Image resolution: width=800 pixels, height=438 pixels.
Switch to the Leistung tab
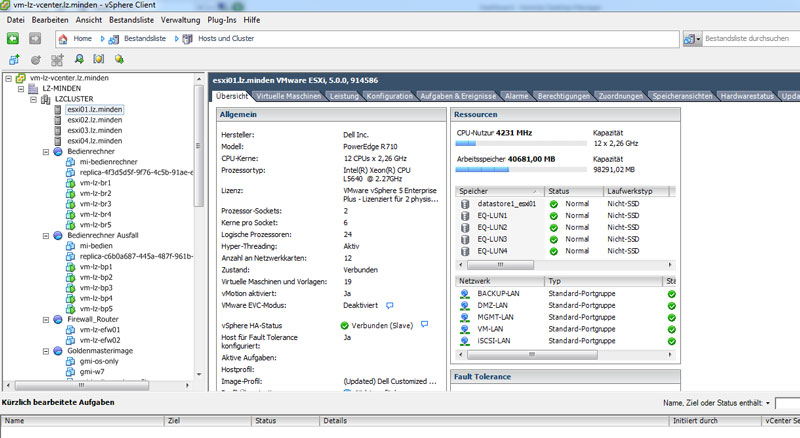click(344, 96)
